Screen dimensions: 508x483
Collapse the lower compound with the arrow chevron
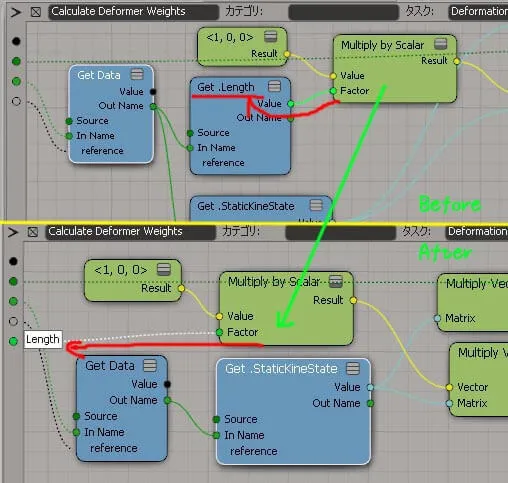13,232
